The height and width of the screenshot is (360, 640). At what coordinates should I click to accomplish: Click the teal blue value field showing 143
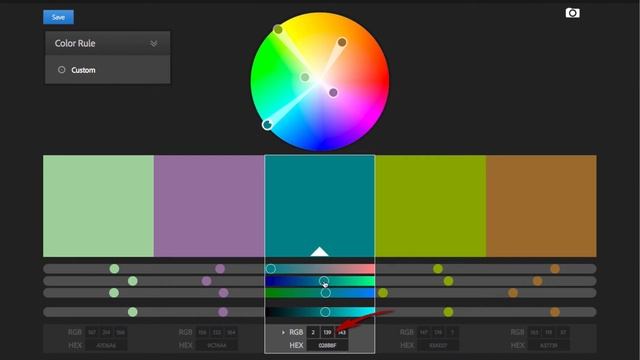[342, 332]
